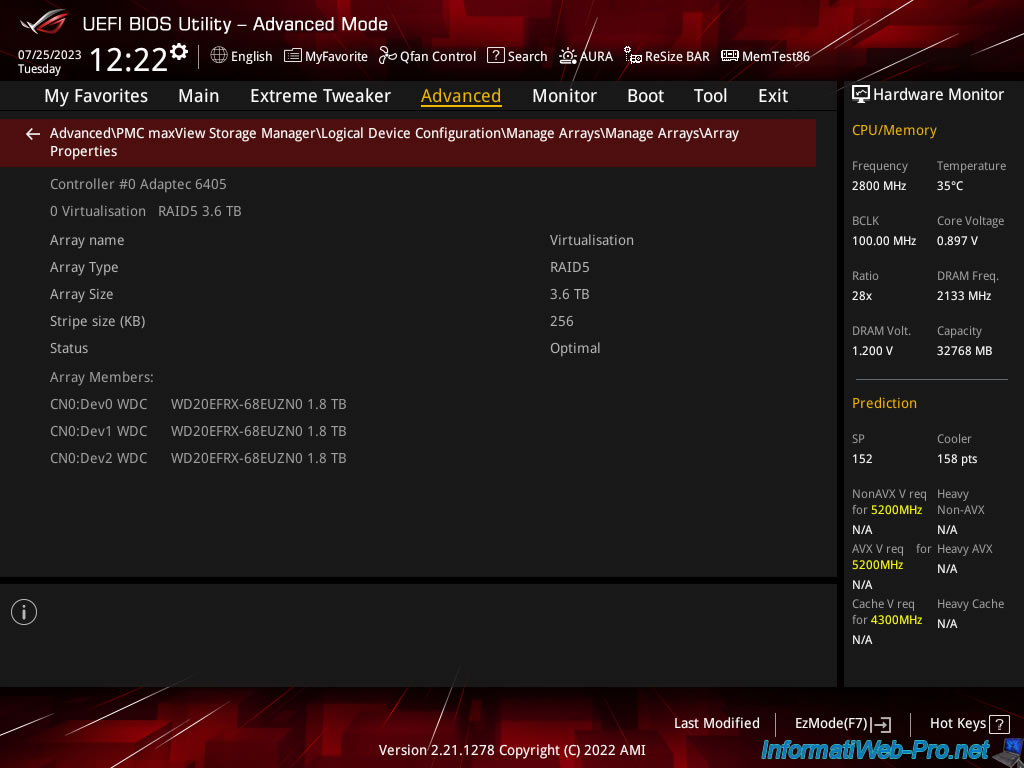Click the 2133 MHz DRAM frequency value

tap(964, 295)
